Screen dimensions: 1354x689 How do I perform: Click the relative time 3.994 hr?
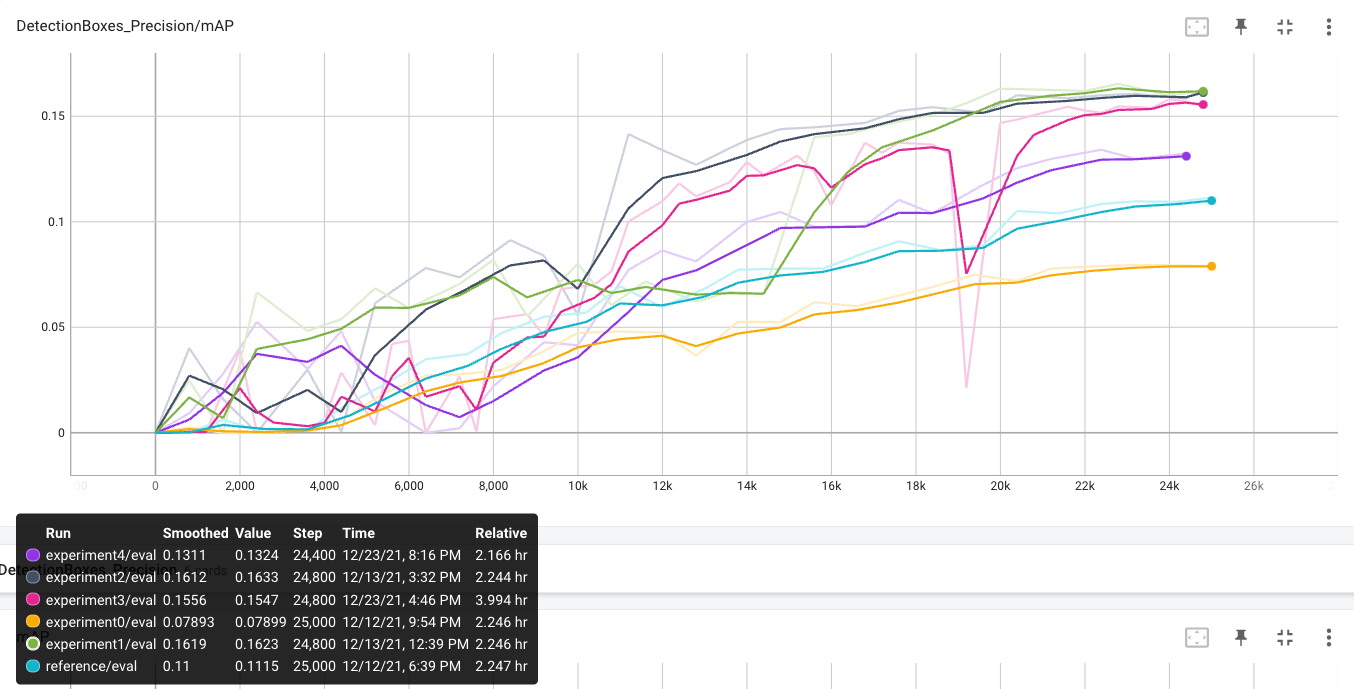tap(501, 600)
